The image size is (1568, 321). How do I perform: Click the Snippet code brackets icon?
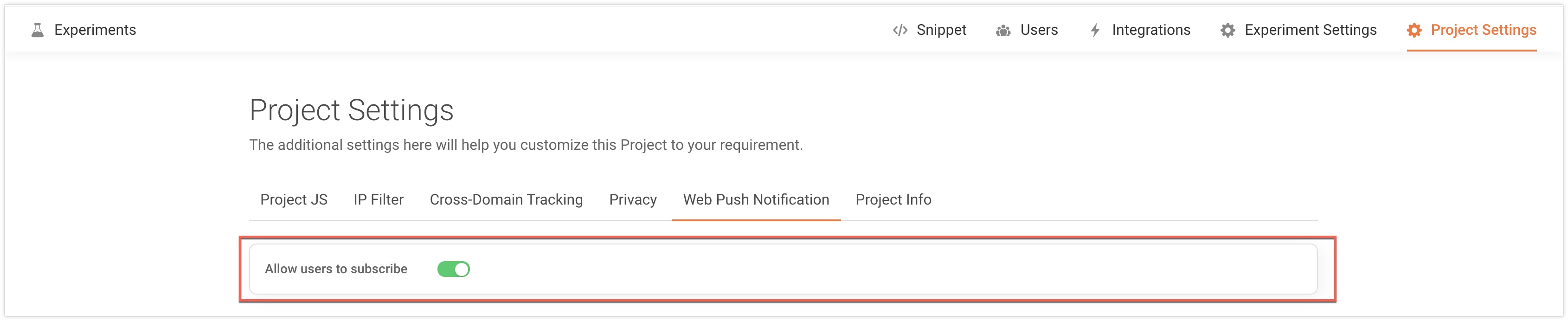(900, 30)
